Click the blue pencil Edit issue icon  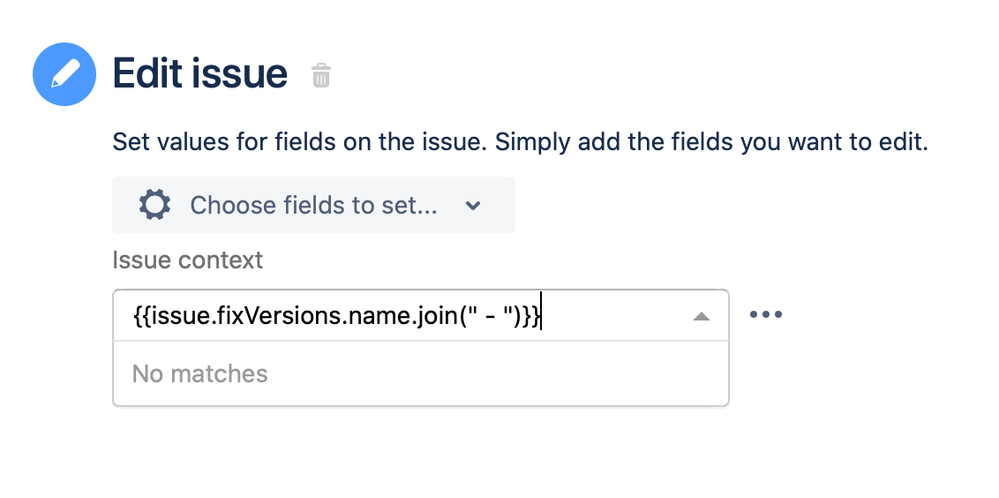pos(64,74)
